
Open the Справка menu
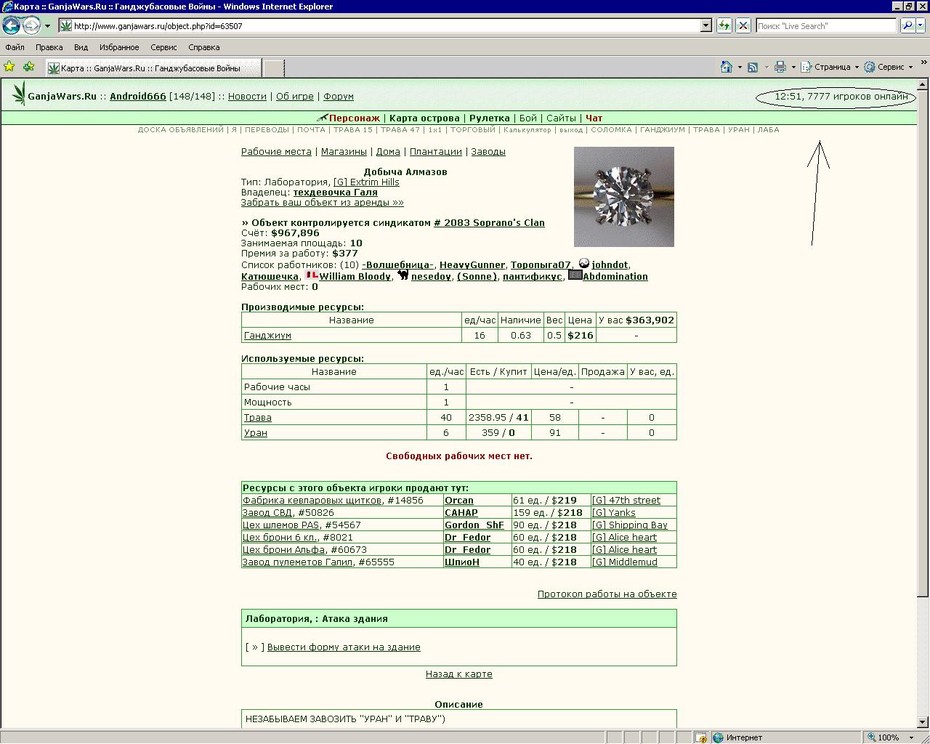[203, 47]
